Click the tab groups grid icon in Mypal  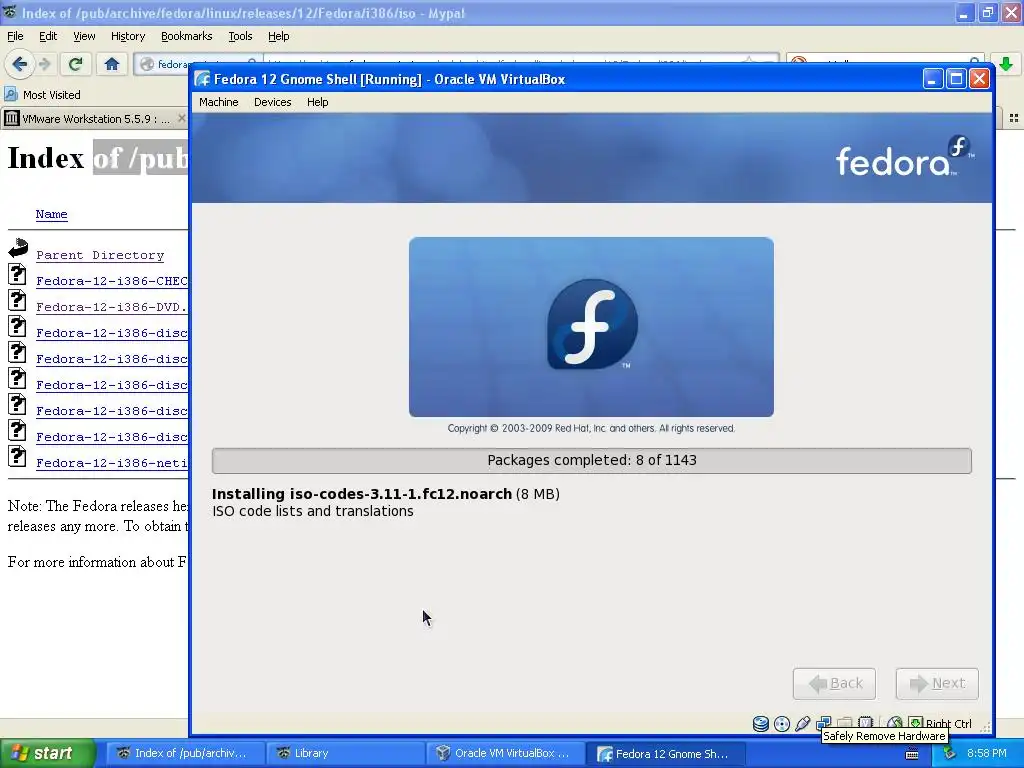pyautogui.click(x=1014, y=118)
